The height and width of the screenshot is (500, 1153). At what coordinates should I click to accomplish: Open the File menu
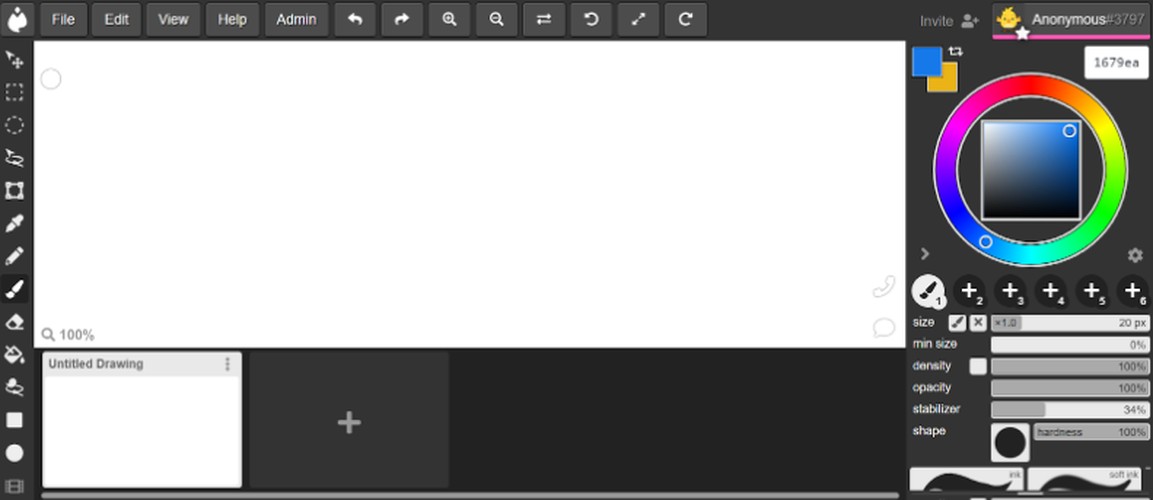point(63,20)
